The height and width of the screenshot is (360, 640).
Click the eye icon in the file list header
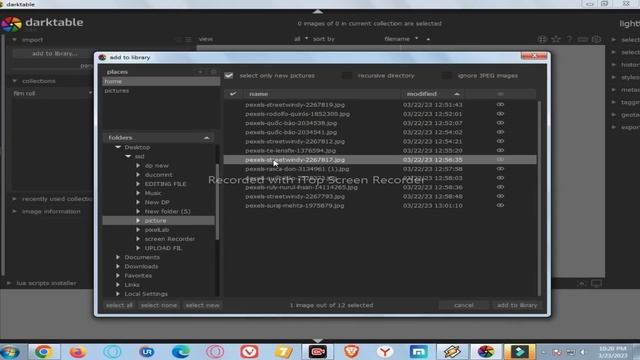coord(500,94)
